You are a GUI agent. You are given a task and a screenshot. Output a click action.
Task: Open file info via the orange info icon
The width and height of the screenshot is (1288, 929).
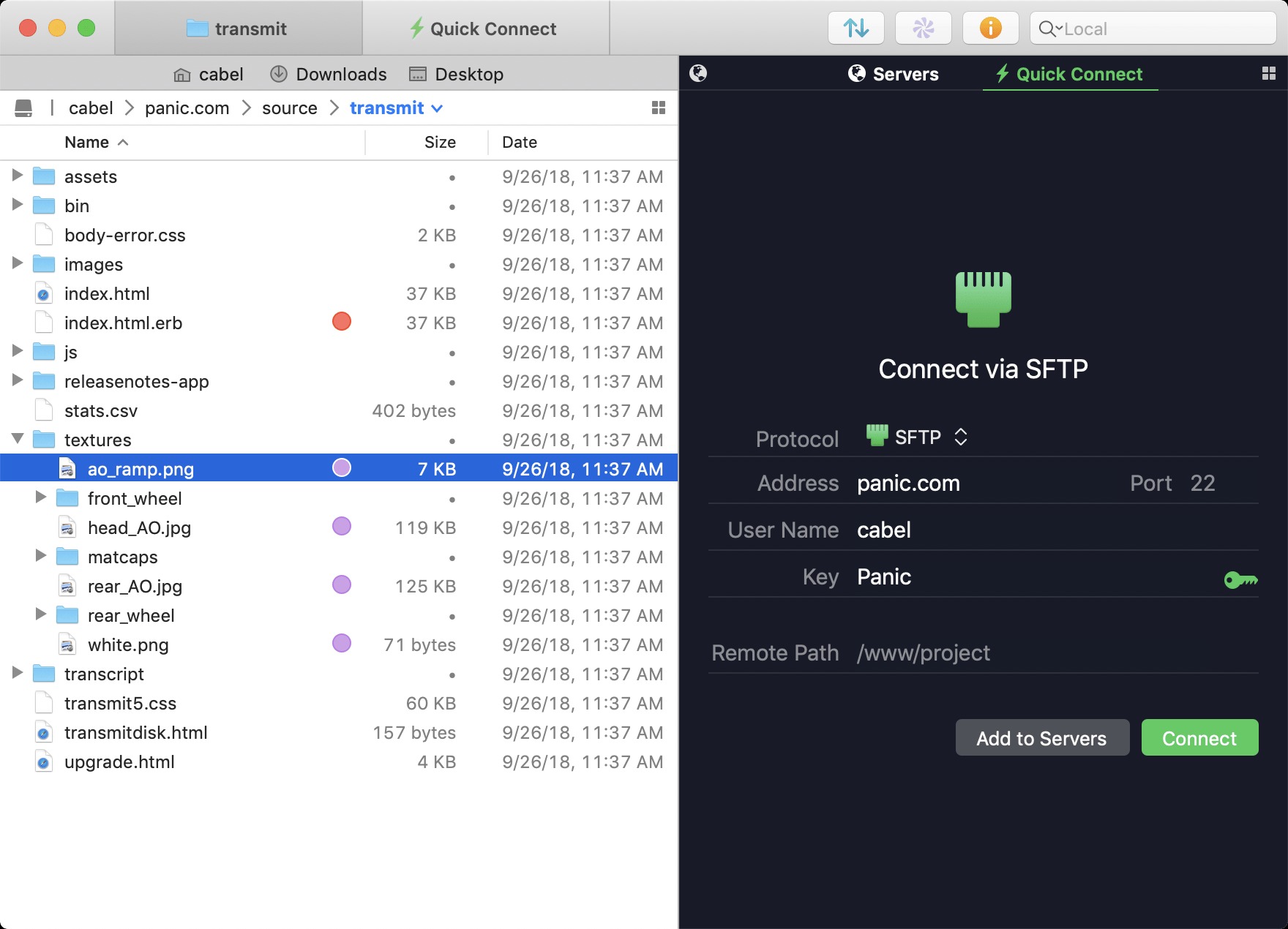coord(991,28)
